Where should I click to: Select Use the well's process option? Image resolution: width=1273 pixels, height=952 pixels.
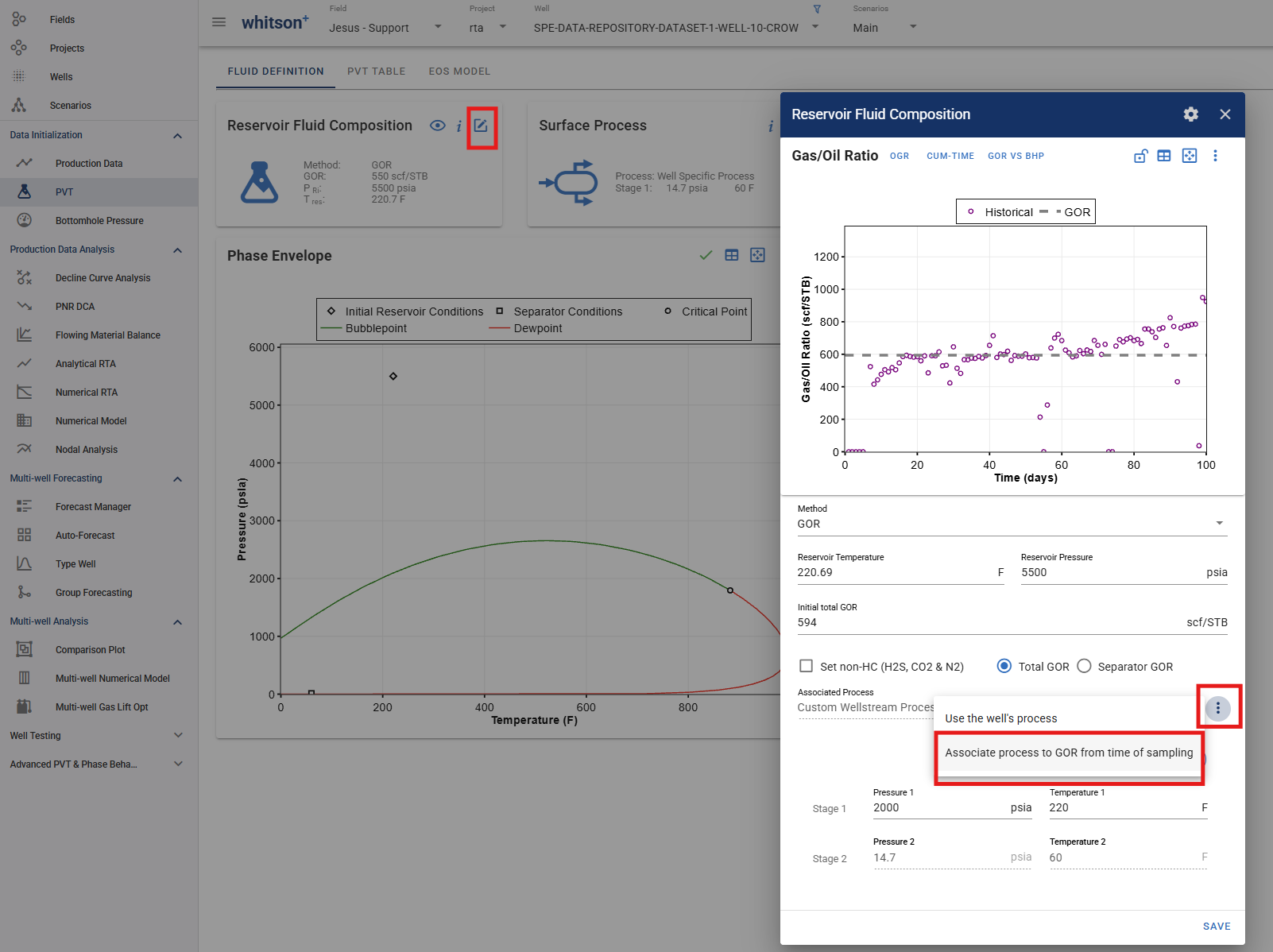point(1069,718)
